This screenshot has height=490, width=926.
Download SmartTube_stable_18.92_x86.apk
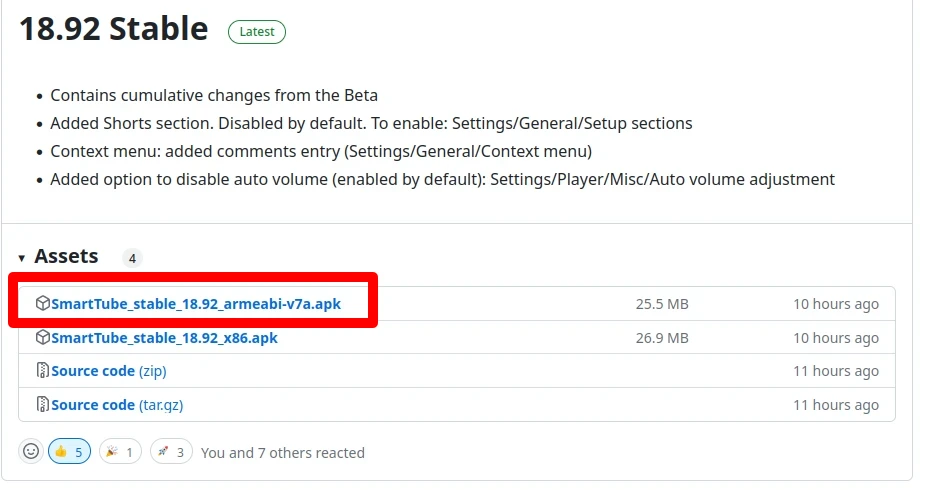[164, 338]
